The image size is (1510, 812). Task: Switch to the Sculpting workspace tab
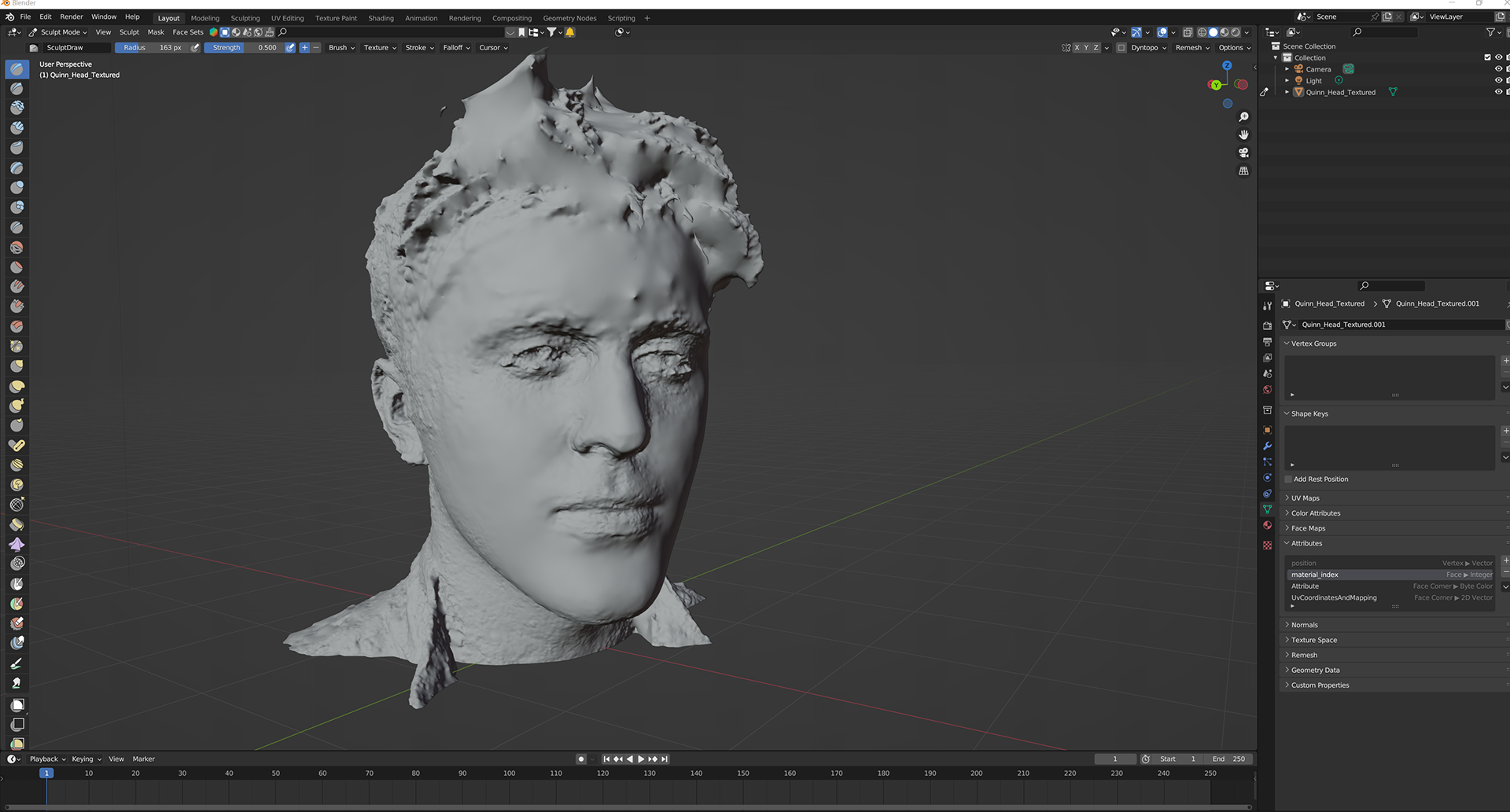pos(245,18)
